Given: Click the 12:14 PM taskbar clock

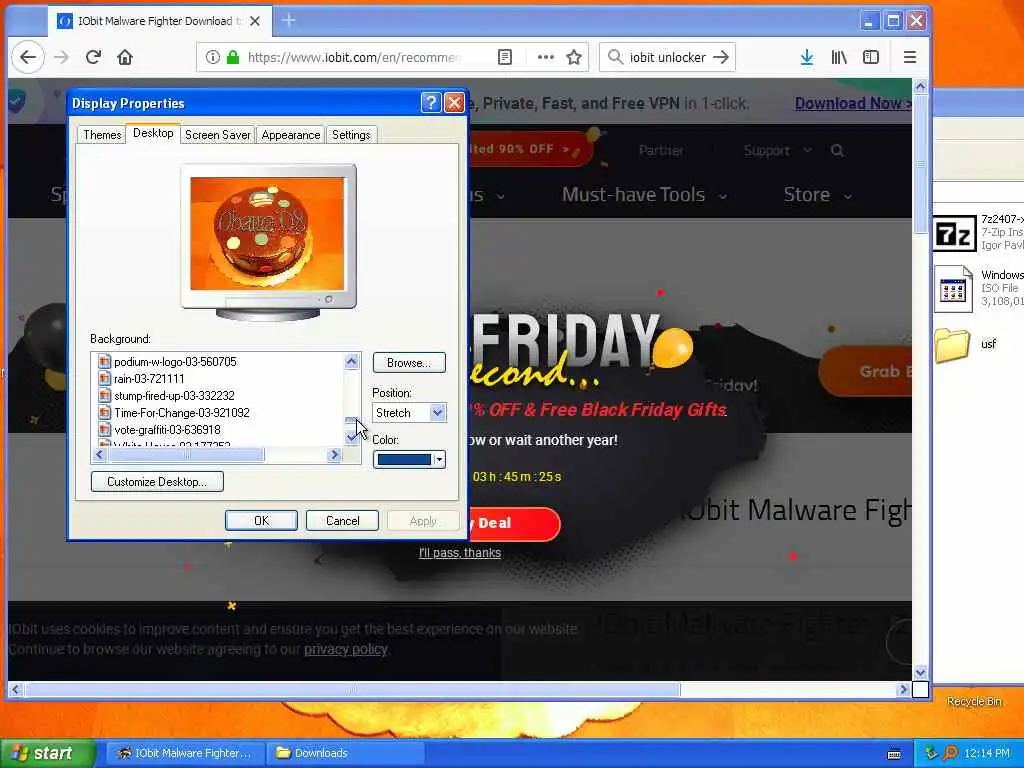Looking at the screenshot, I should coord(986,754).
